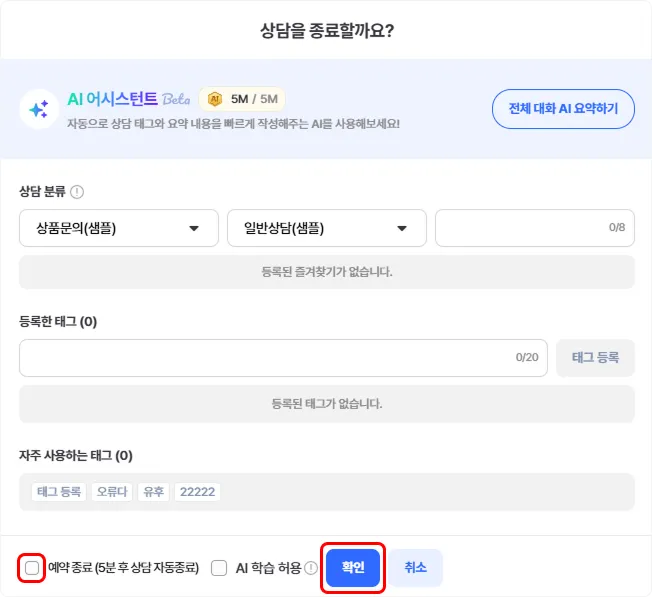Click the AI assistant sparkle icon
652x597 pixels.
point(40,109)
